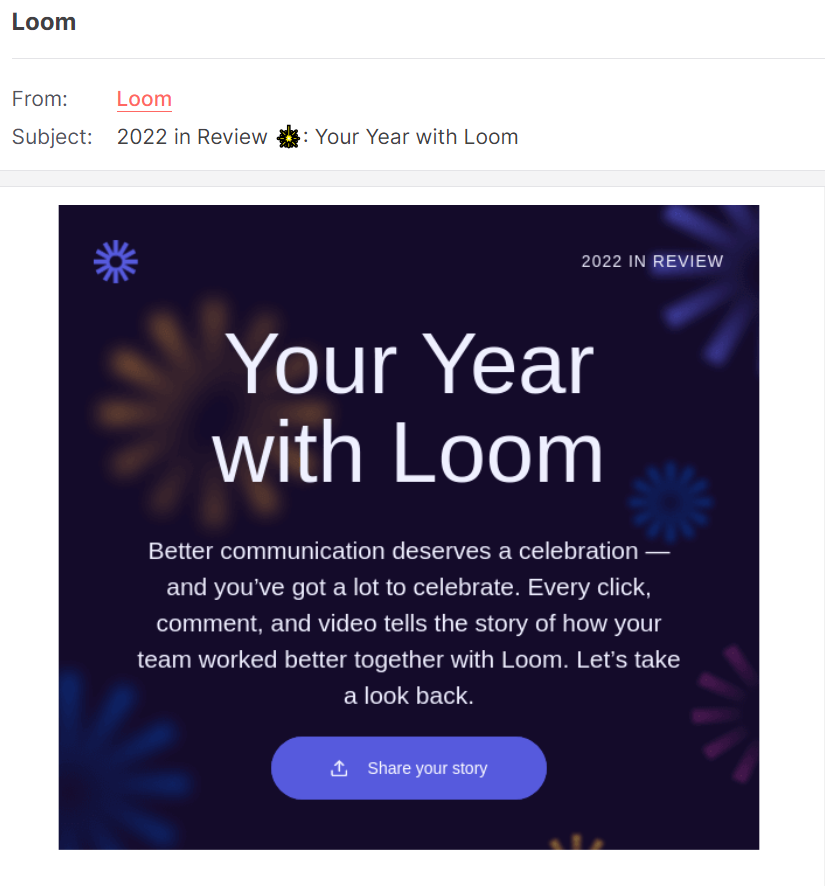Select the "2022 IN REVIEW" banner label
Screen dimensions: 825x886
coord(652,261)
